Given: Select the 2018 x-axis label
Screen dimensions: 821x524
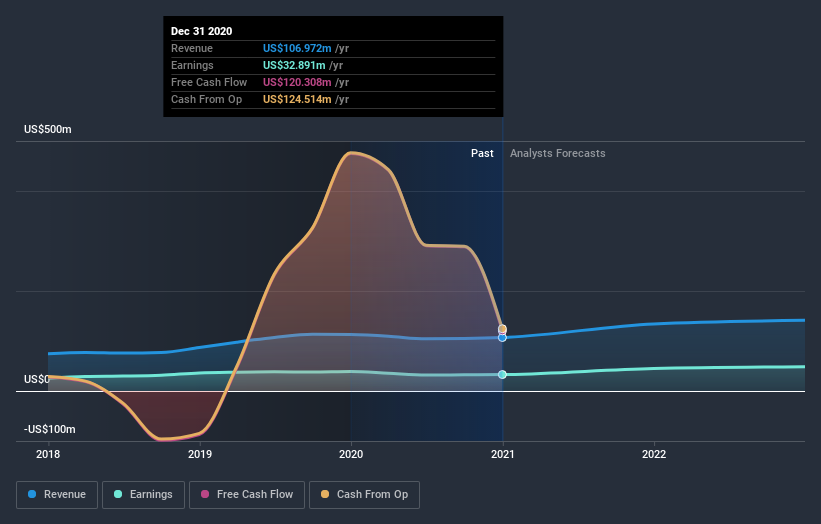Looking at the screenshot, I should tap(48, 454).
